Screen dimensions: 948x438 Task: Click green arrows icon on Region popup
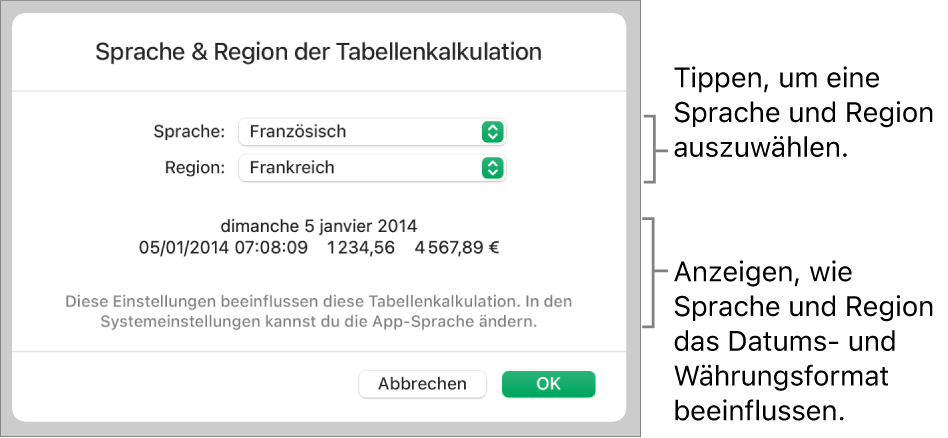pos(491,168)
